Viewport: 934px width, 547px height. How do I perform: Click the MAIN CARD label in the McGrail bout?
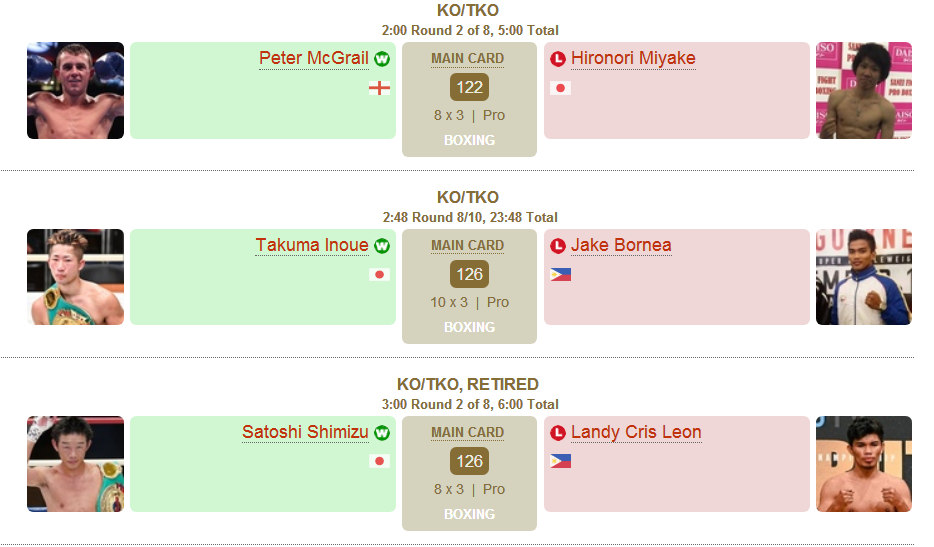tap(468, 58)
